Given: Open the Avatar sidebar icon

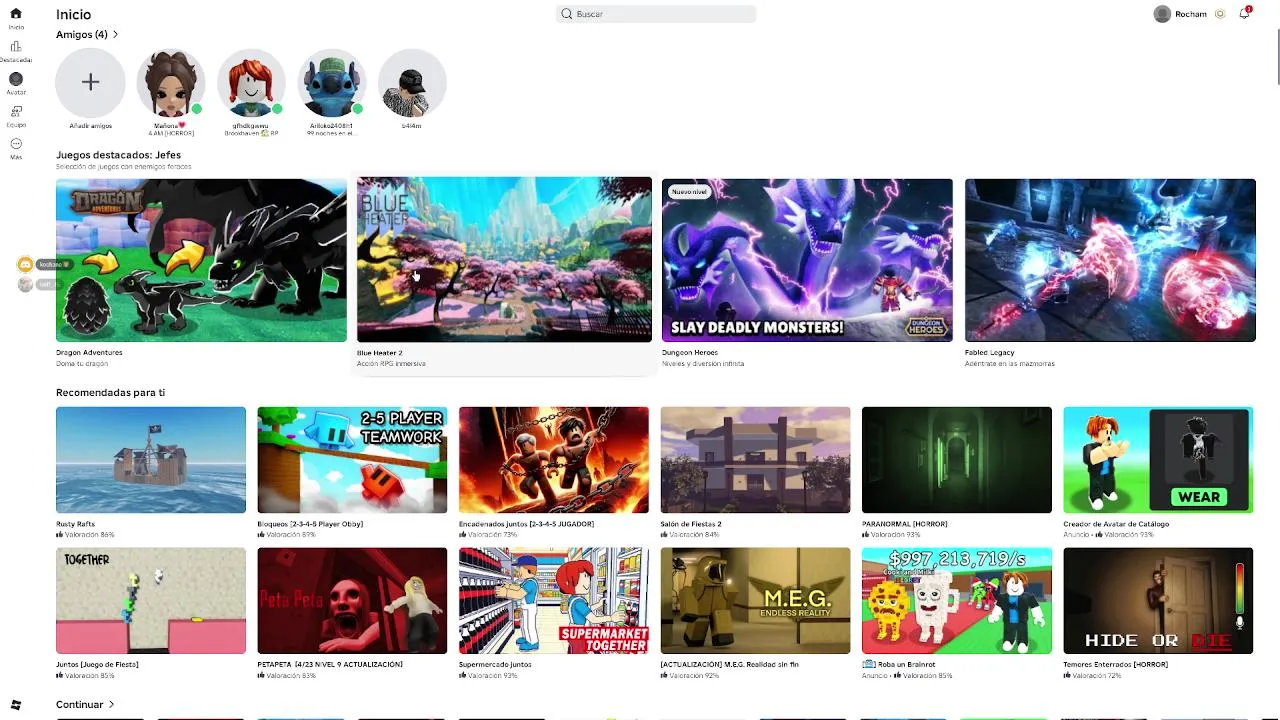Looking at the screenshot, I should point(15,79).
